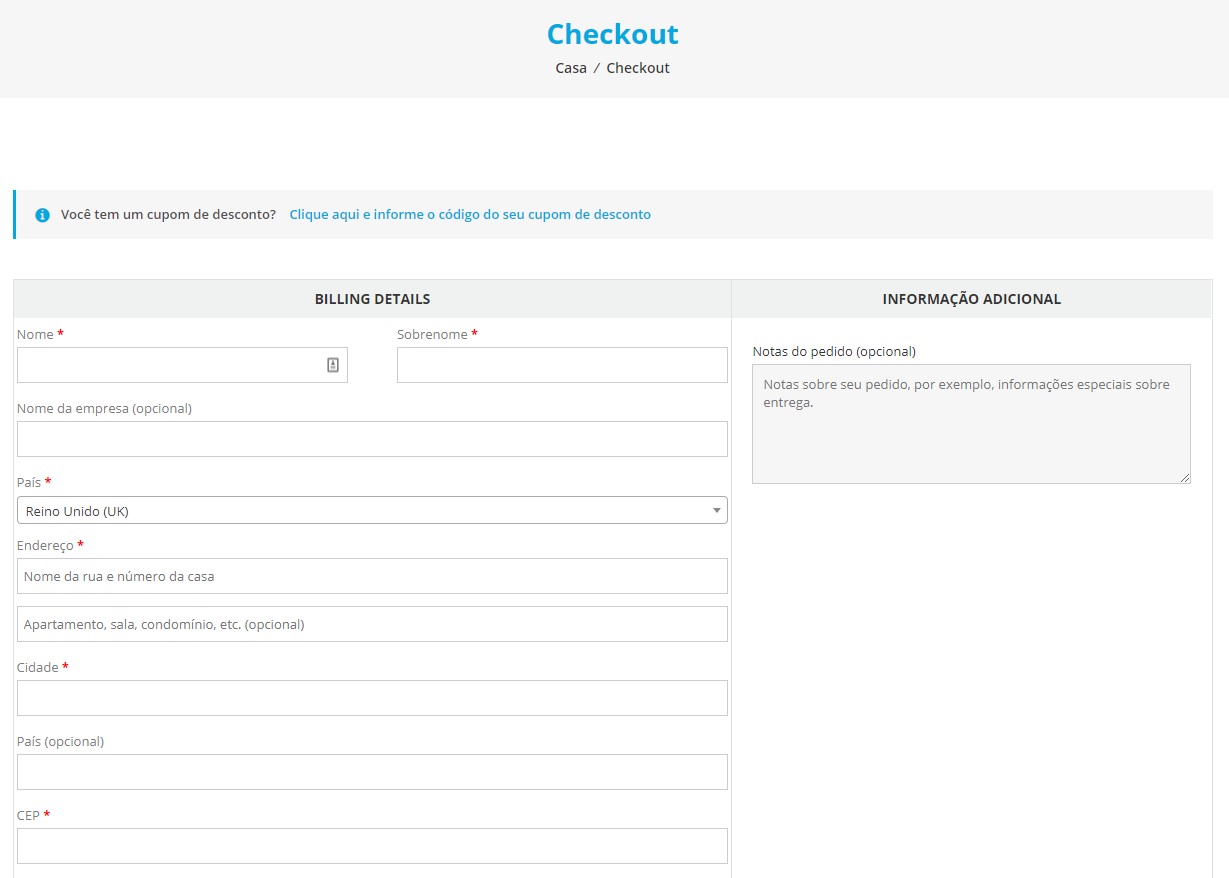The width and height of the screenshot is (1229, 878).
Task: Open the País country dropdown
Action: tap(372, 510)
